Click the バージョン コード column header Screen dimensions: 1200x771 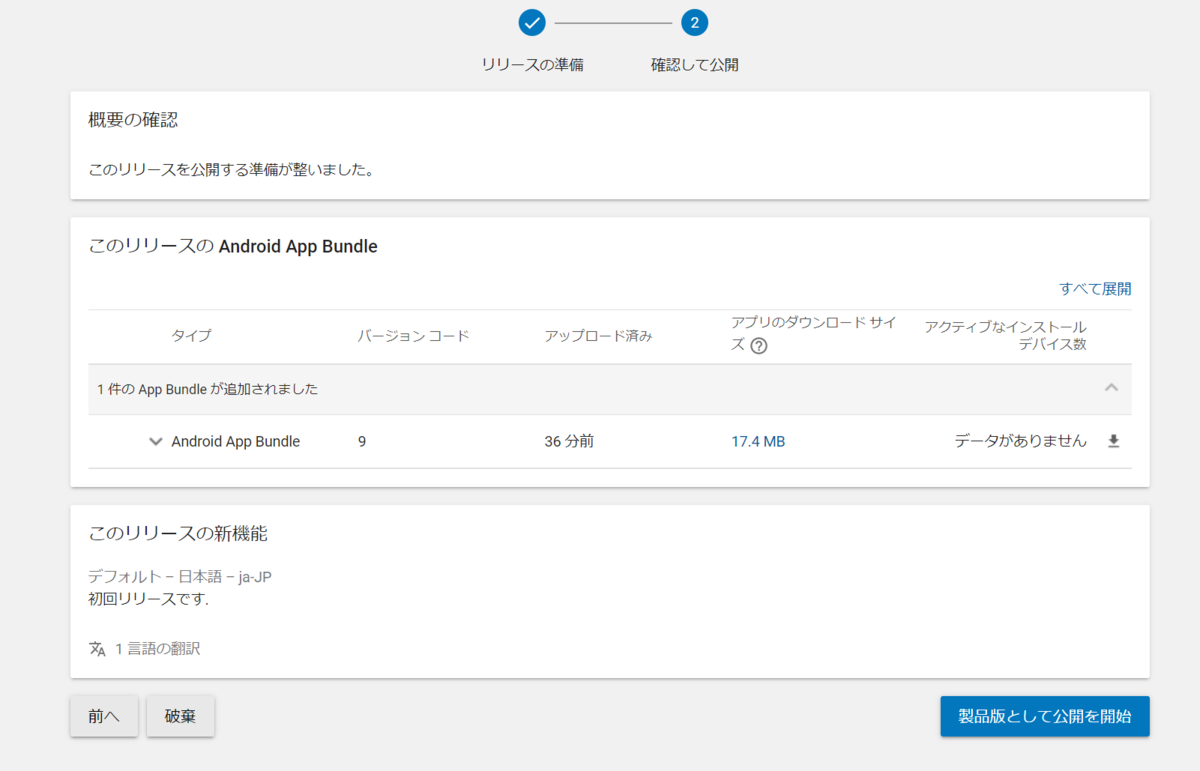coord(413,336)
